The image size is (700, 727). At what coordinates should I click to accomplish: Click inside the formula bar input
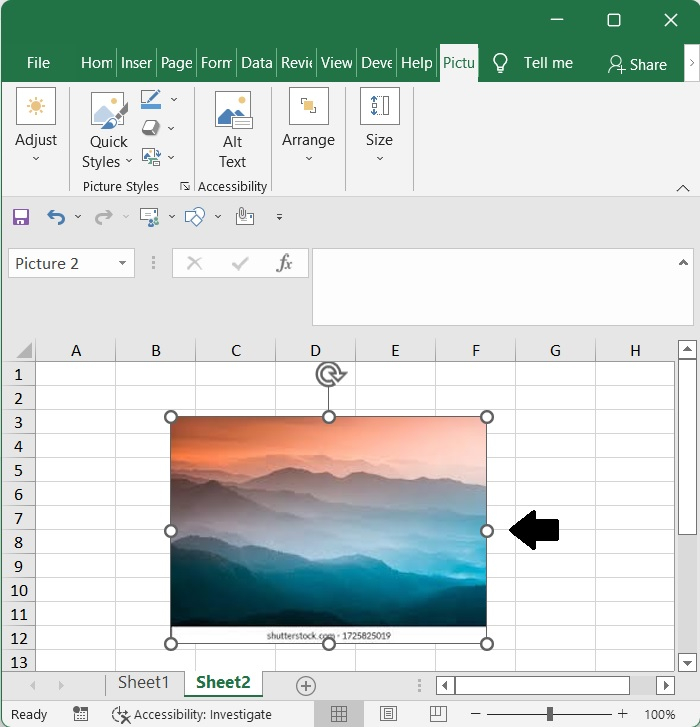pyautogui.click(x=495, y=287)
